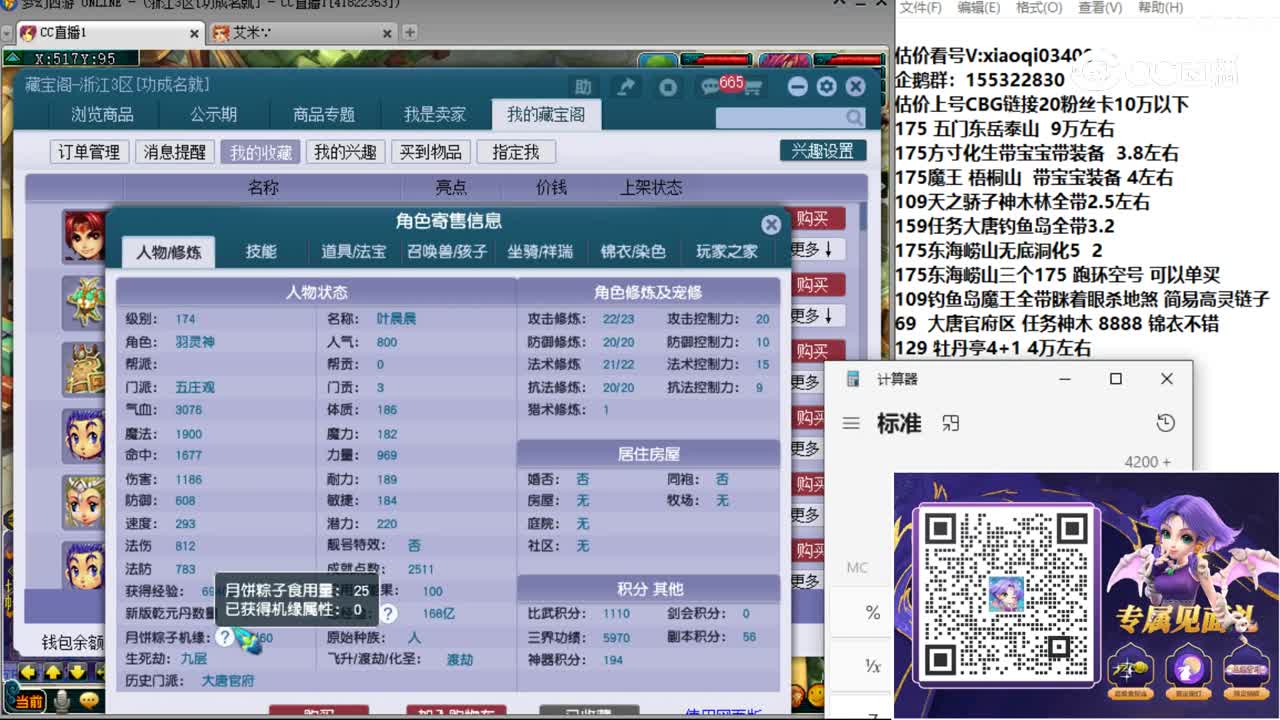This screenshot has height=720, width=1280.
Task: Click the 当前 channel badge icon
Action: tap(30, 702)
